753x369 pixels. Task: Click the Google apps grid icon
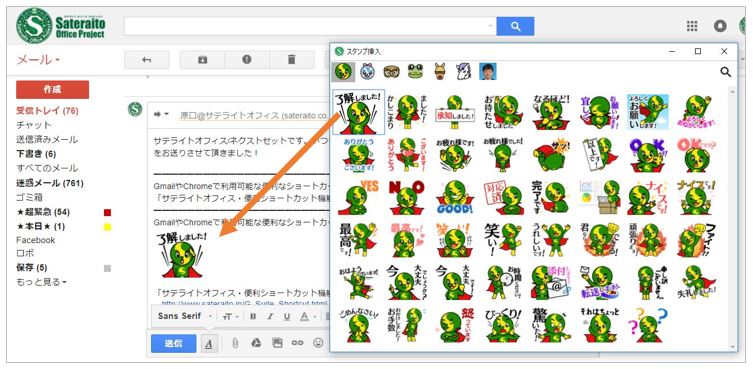(692, 26)
